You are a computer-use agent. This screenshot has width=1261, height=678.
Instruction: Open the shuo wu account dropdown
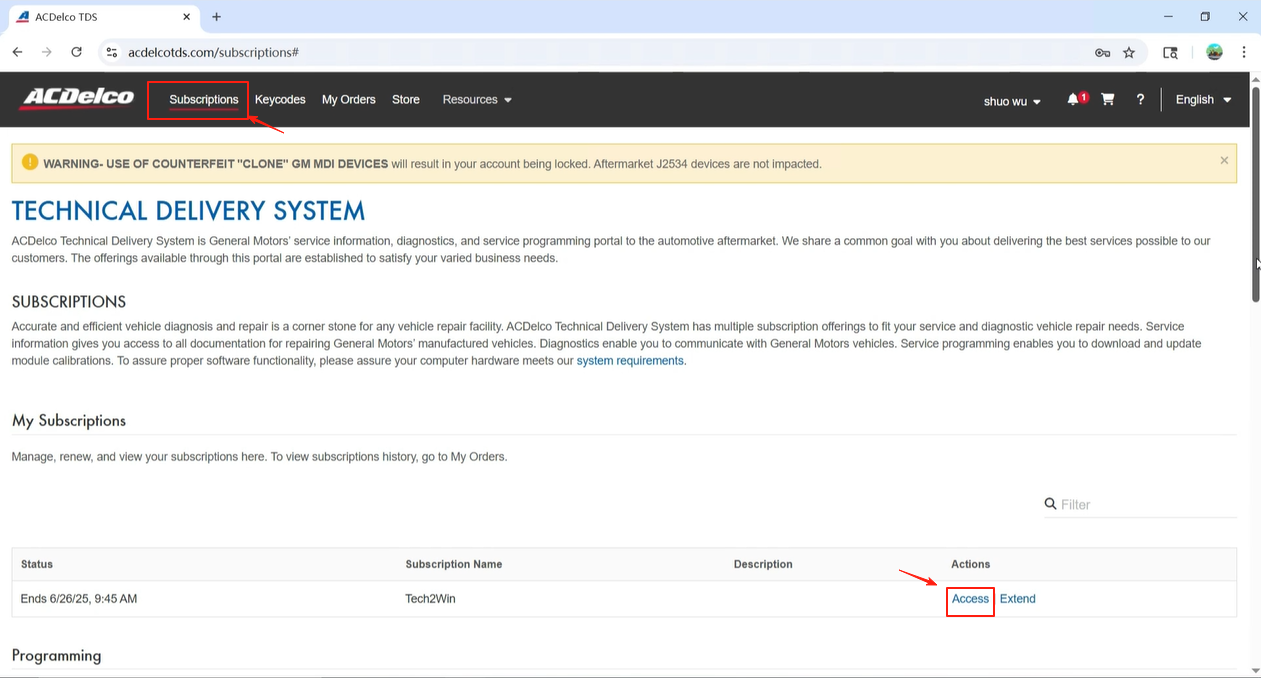click(1012, 101)
